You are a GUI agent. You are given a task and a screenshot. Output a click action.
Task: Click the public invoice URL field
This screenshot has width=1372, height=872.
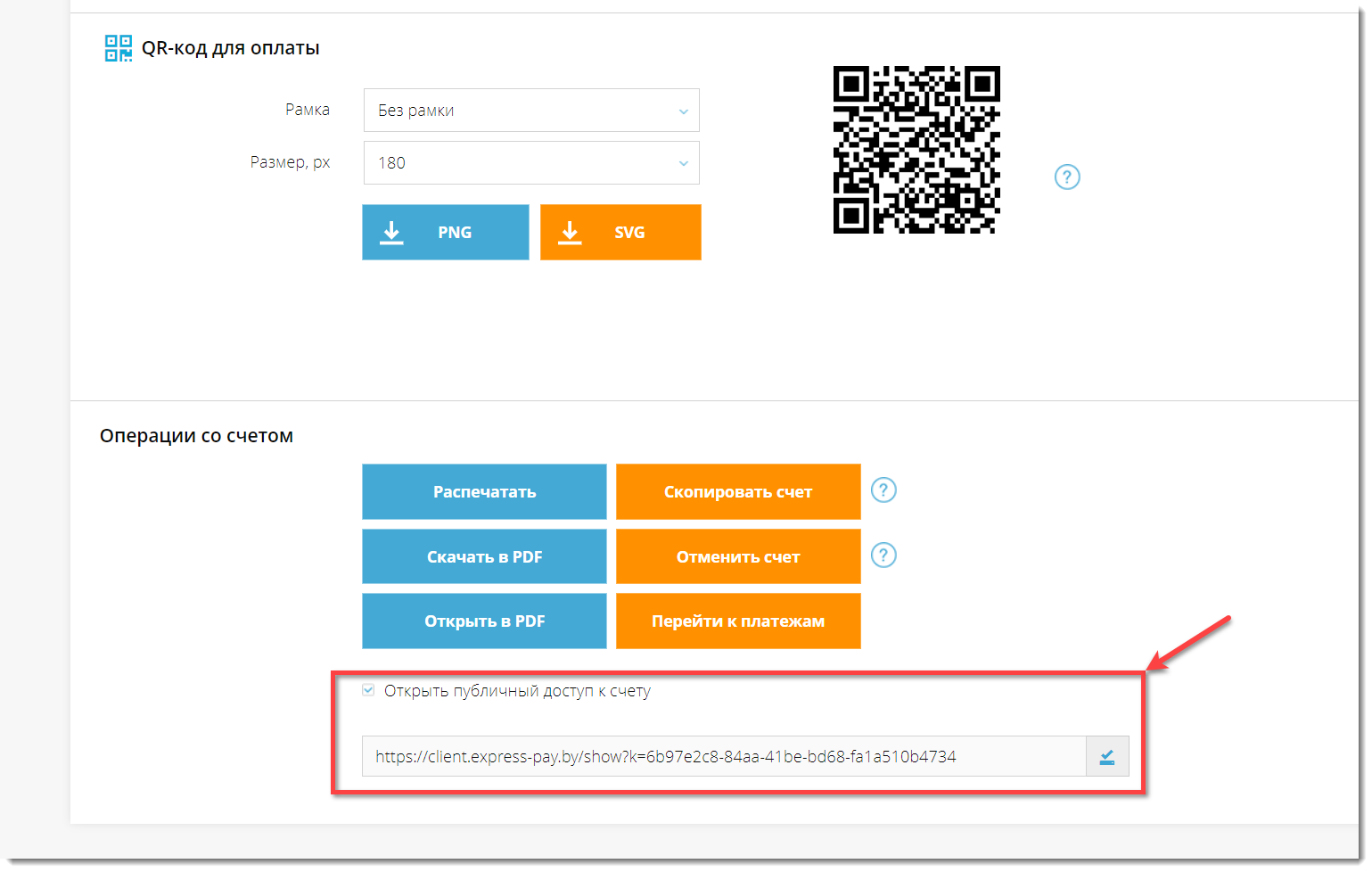coord(724,757)
